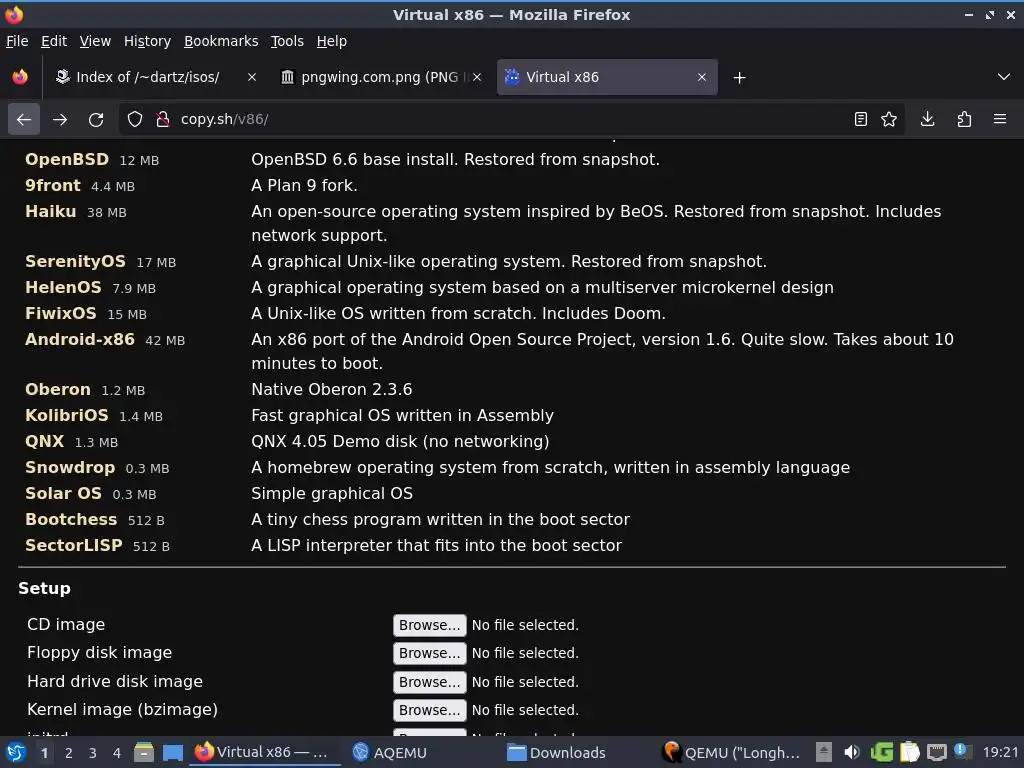The height and width of the screenshot is (768, 1024).
Task: Show site connection security info
Action: coord(163,120)
